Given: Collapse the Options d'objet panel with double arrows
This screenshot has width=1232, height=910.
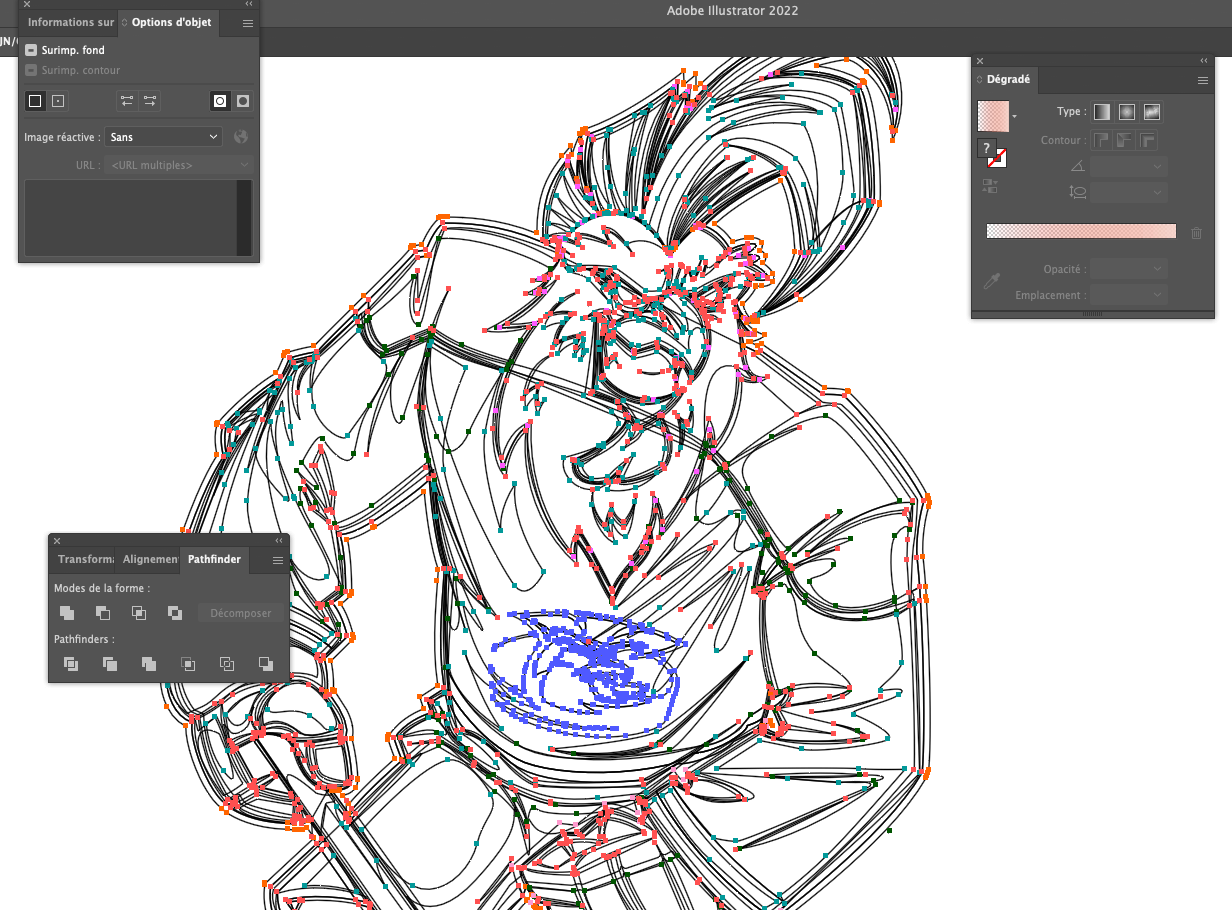Looking at the screenshot, I should click(249, 4).
